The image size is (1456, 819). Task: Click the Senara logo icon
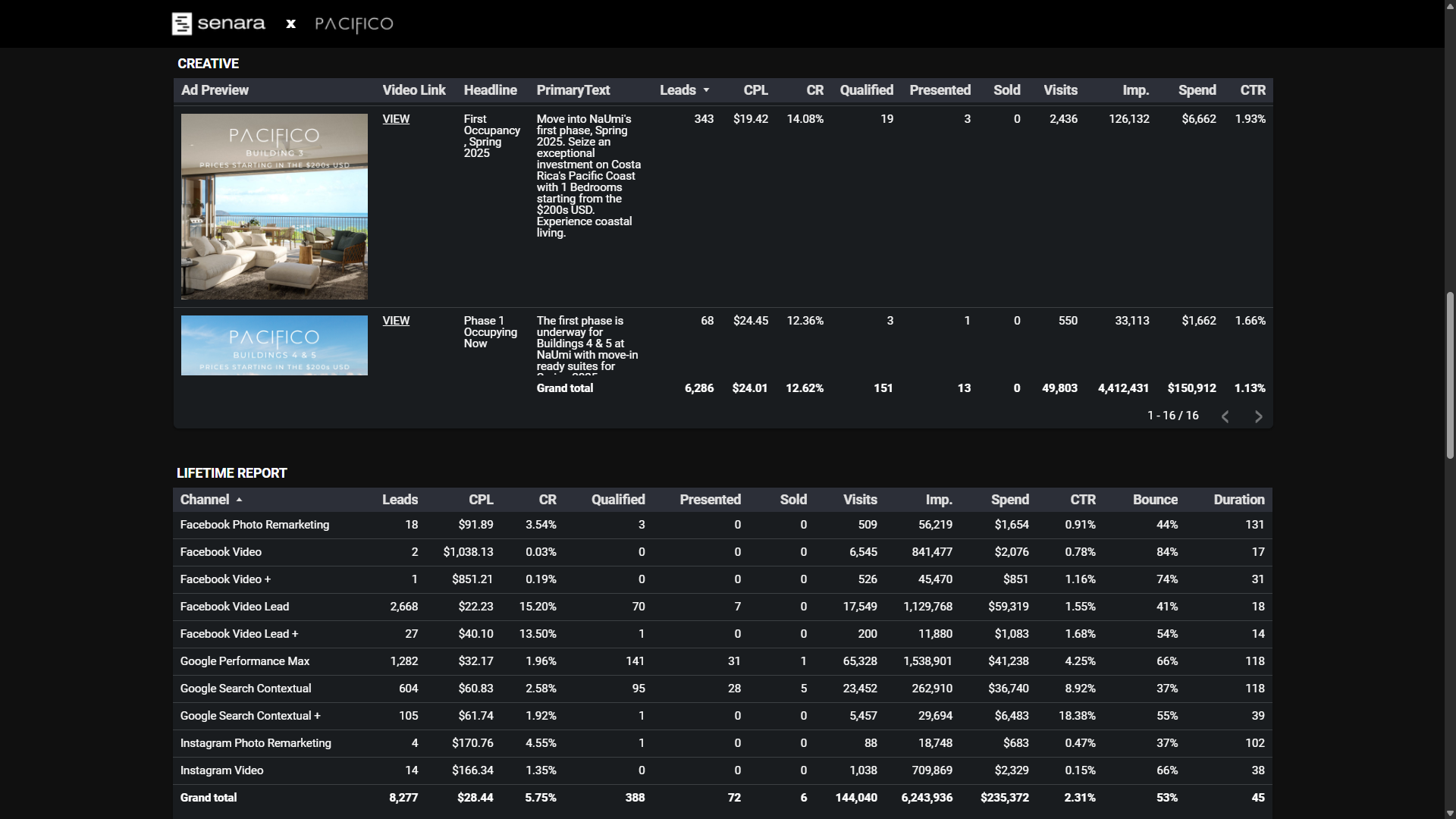(x=182, y=24)
